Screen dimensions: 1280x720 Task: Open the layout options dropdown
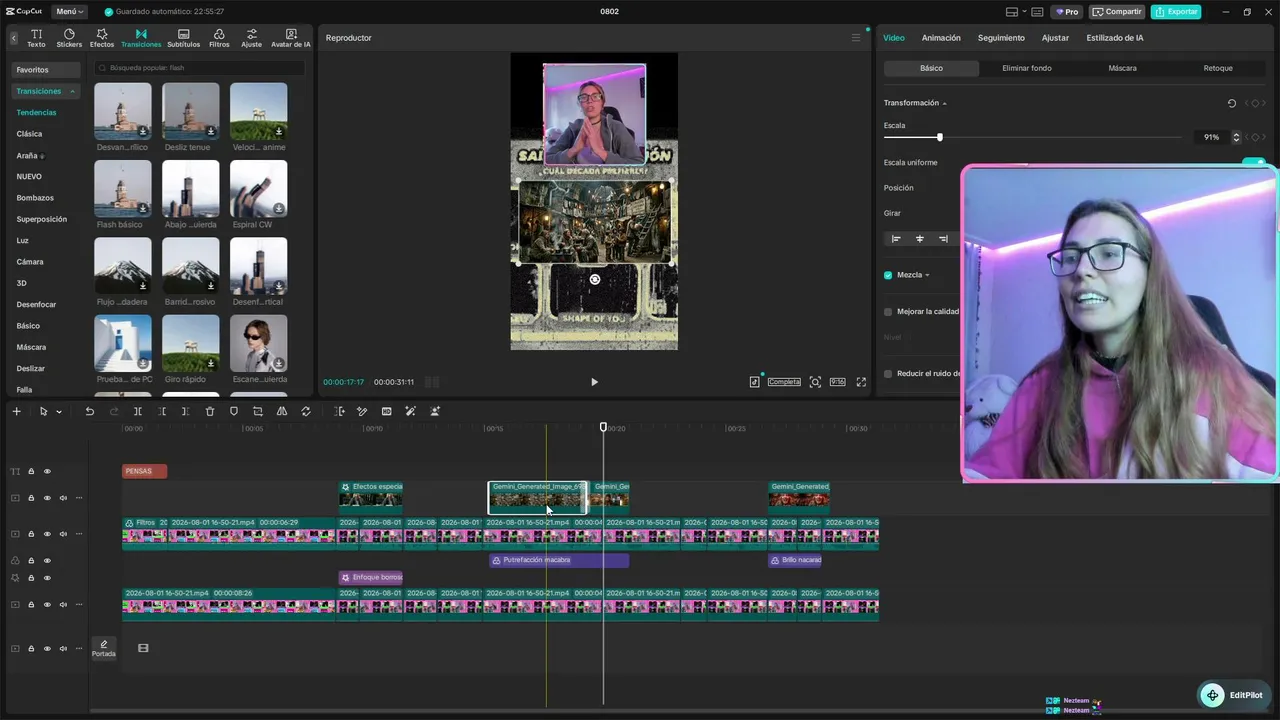(1016, 12)
